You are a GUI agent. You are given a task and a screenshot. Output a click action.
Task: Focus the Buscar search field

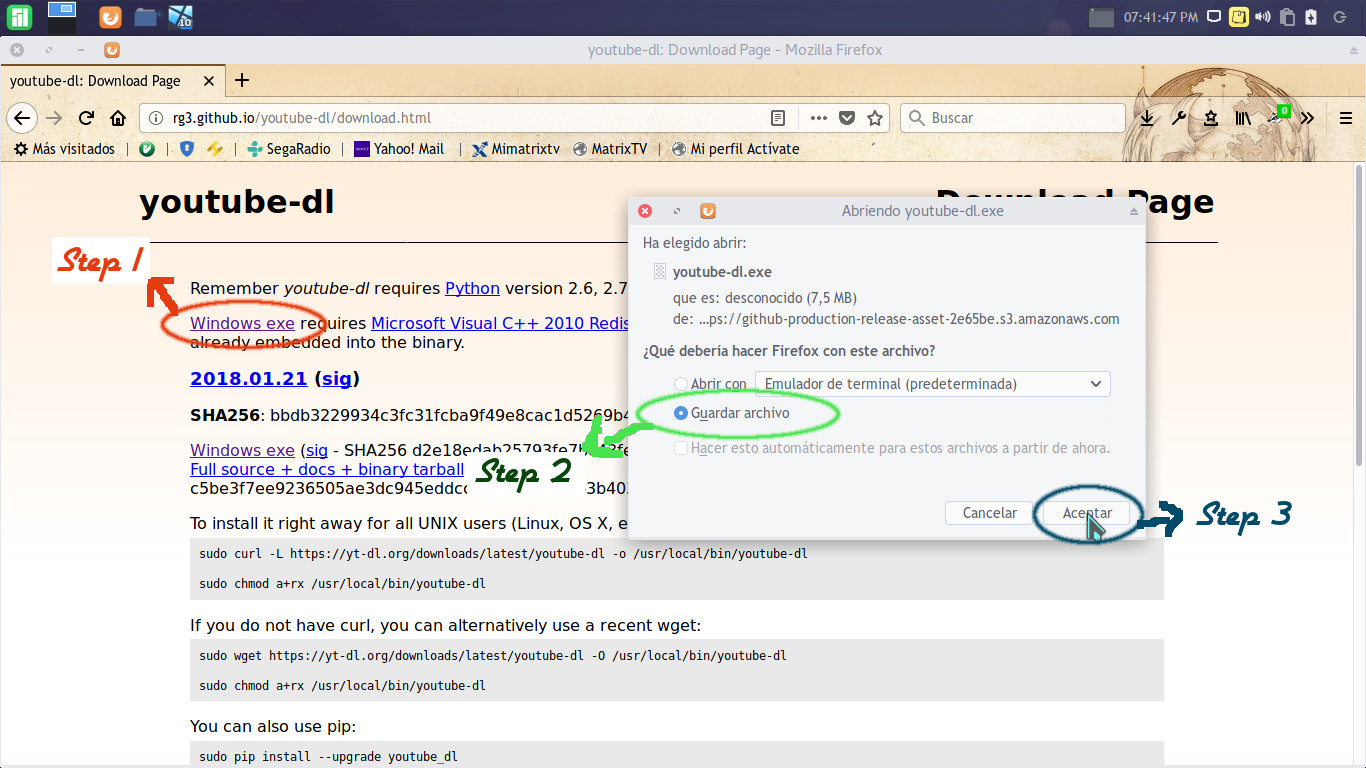pyautogui.click(x=1012, y=118)
